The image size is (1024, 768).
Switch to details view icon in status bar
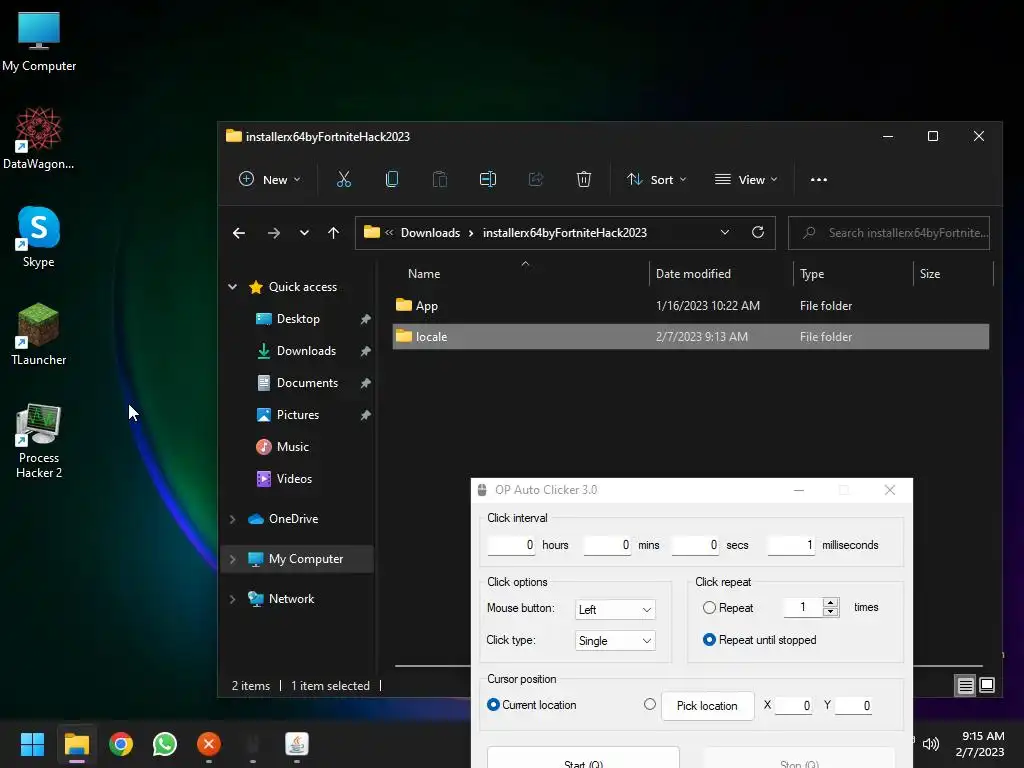[965, 685]
